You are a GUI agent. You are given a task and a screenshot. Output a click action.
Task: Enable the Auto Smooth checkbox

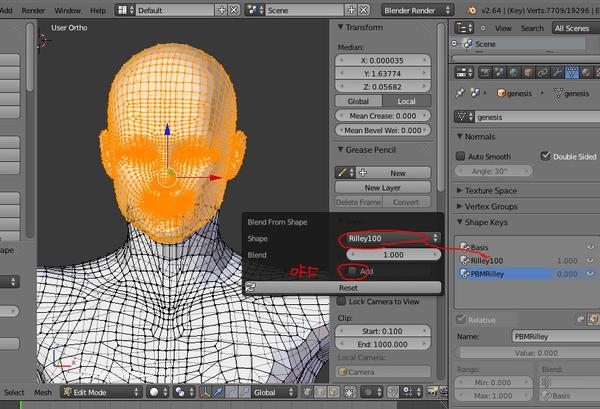point(460,156)
